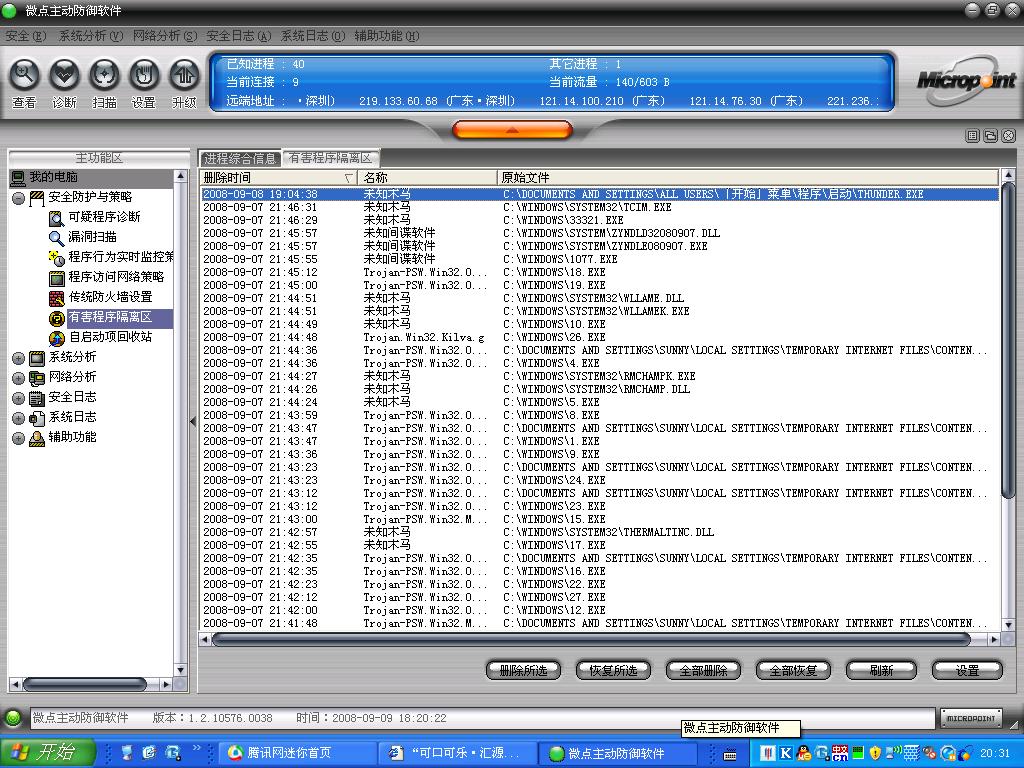The height and width of the screenshot is (768, 1024).
Task: Expand the 安全日志 tree node
Action: coord(18,398)
